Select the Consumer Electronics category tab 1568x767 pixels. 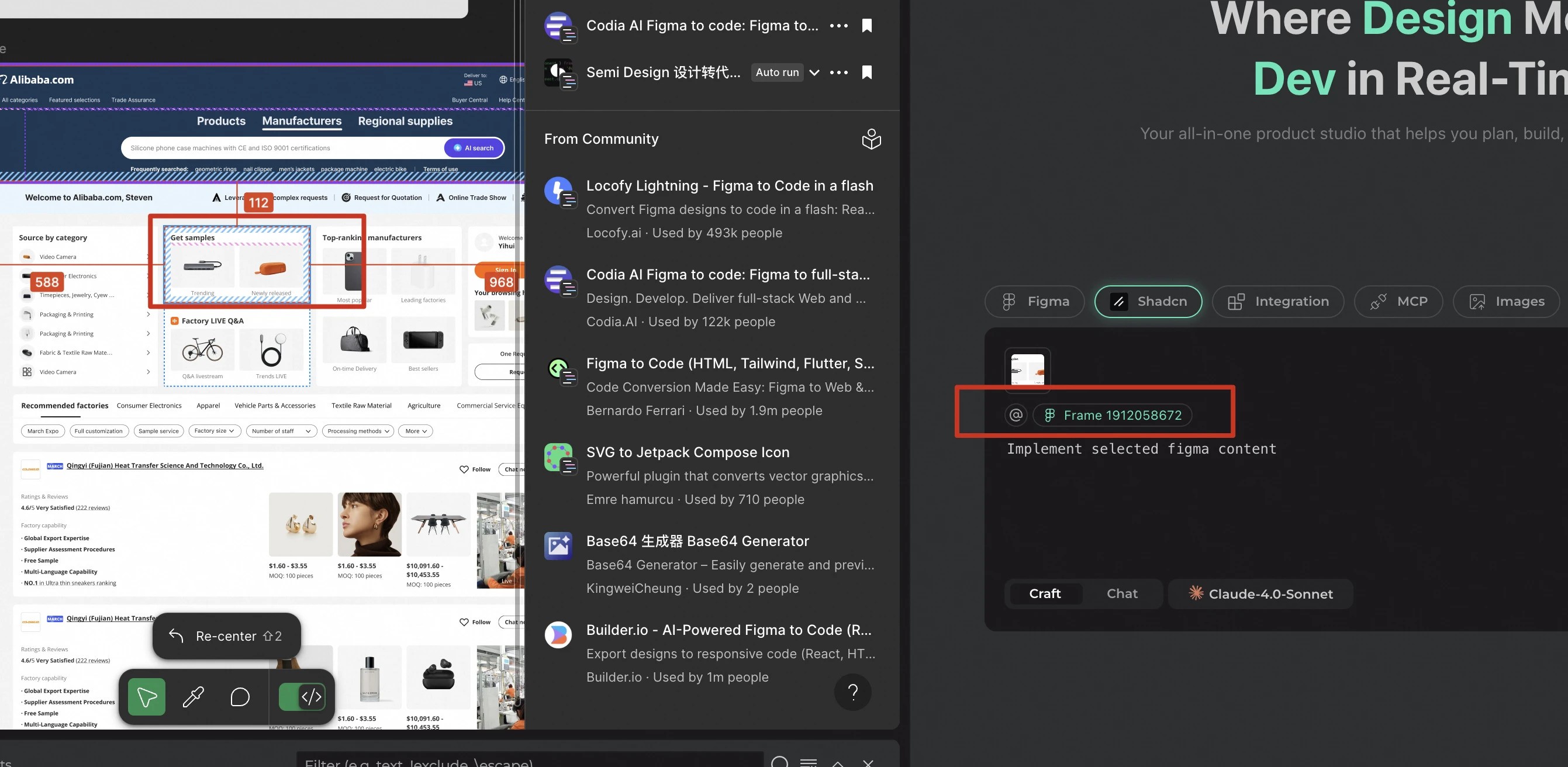tap(148, 405)
